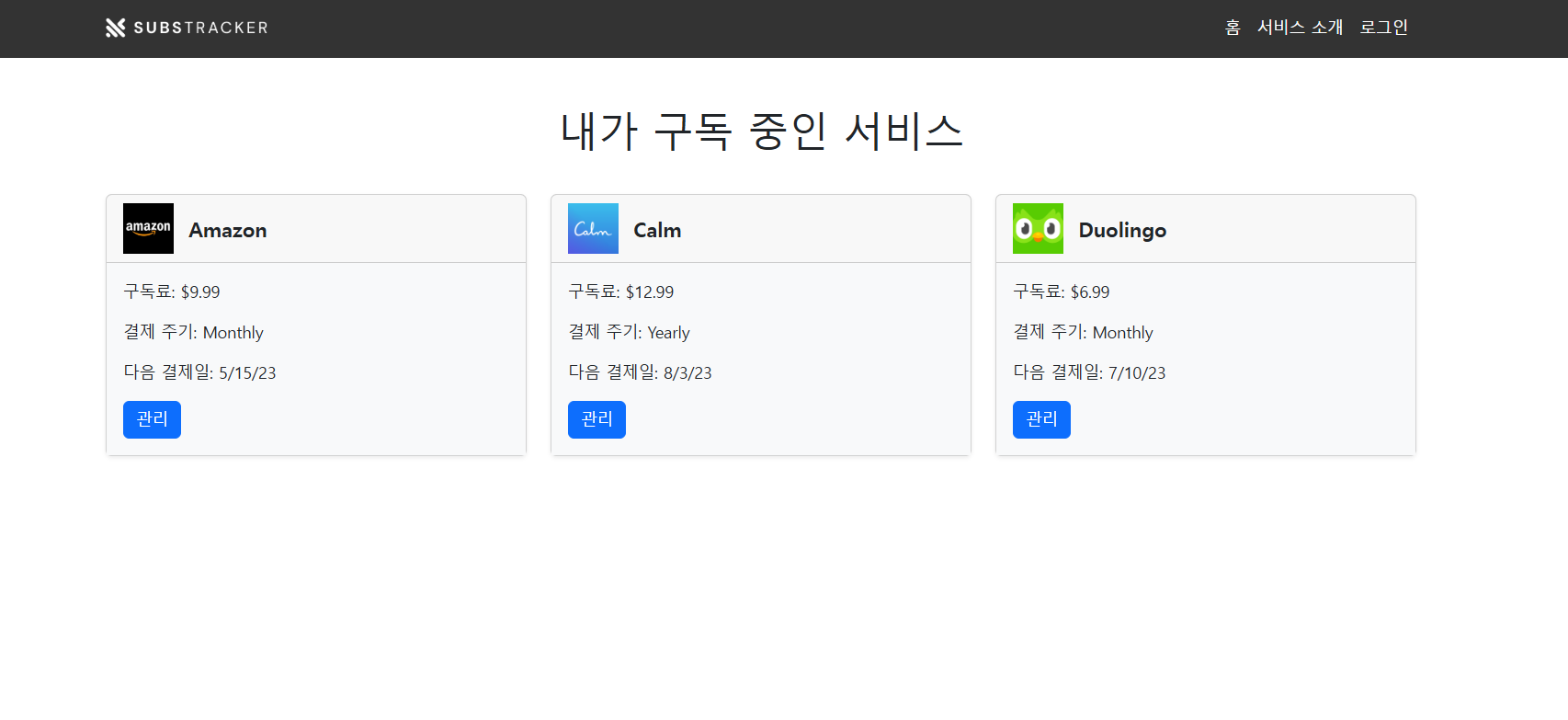Open the 홈 navigation link

1233,28
